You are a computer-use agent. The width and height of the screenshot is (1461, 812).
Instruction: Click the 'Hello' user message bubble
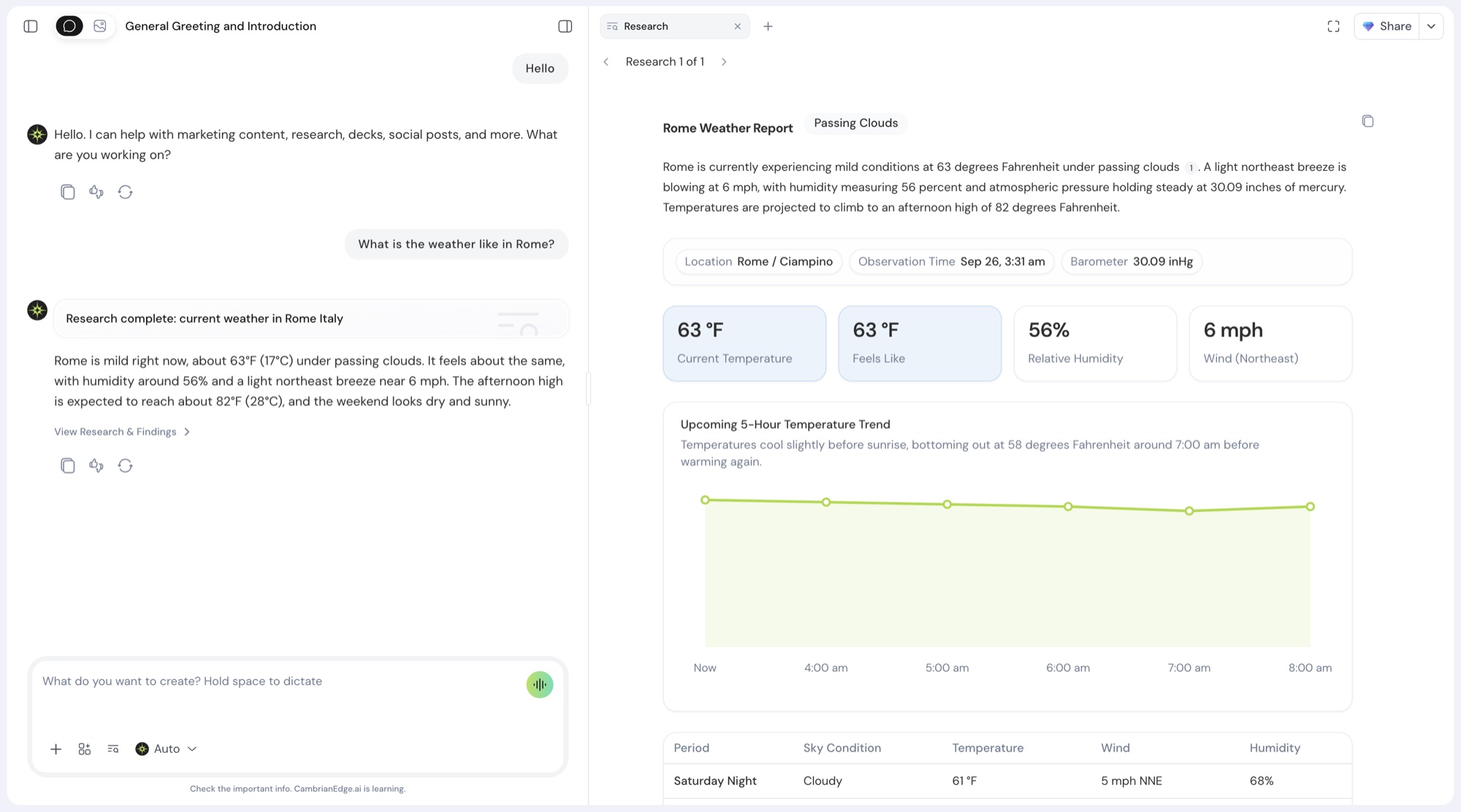coord(540,69)
